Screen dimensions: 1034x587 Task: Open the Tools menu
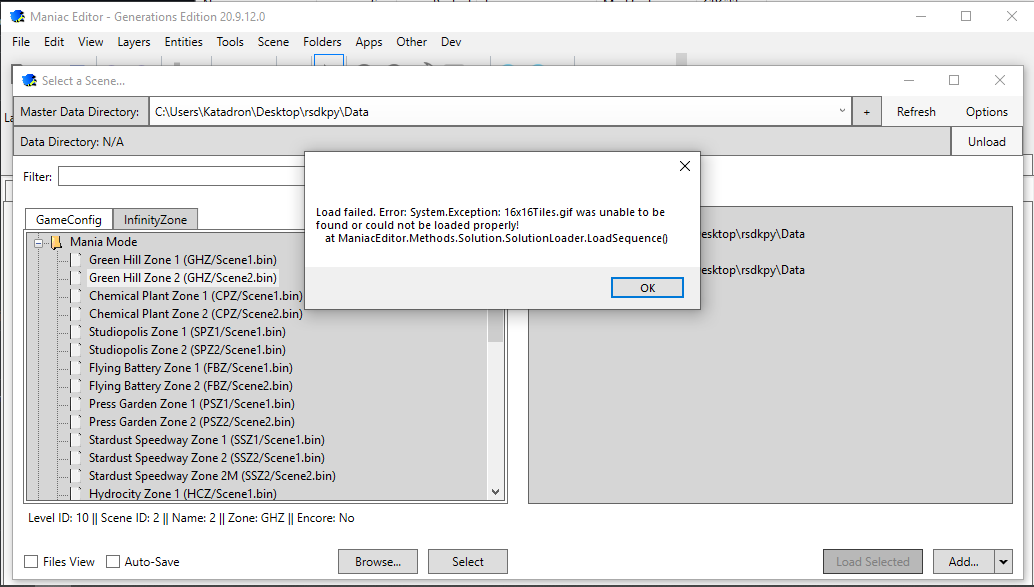230,42
